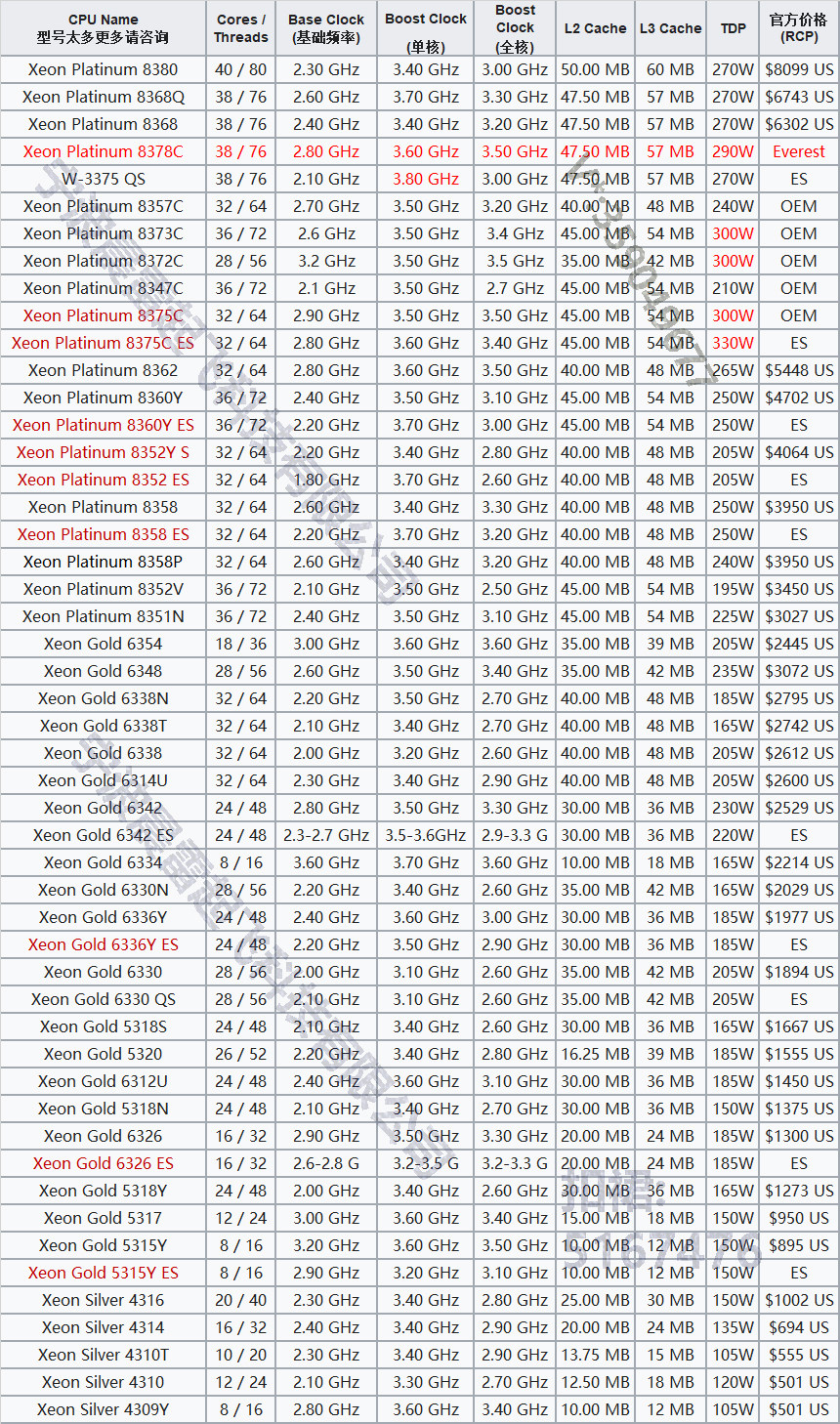Select the red "Xeon Platinum 8360Y ES" name
Viewport: 840px width, 1424px height.
click(x=103, y=425)
